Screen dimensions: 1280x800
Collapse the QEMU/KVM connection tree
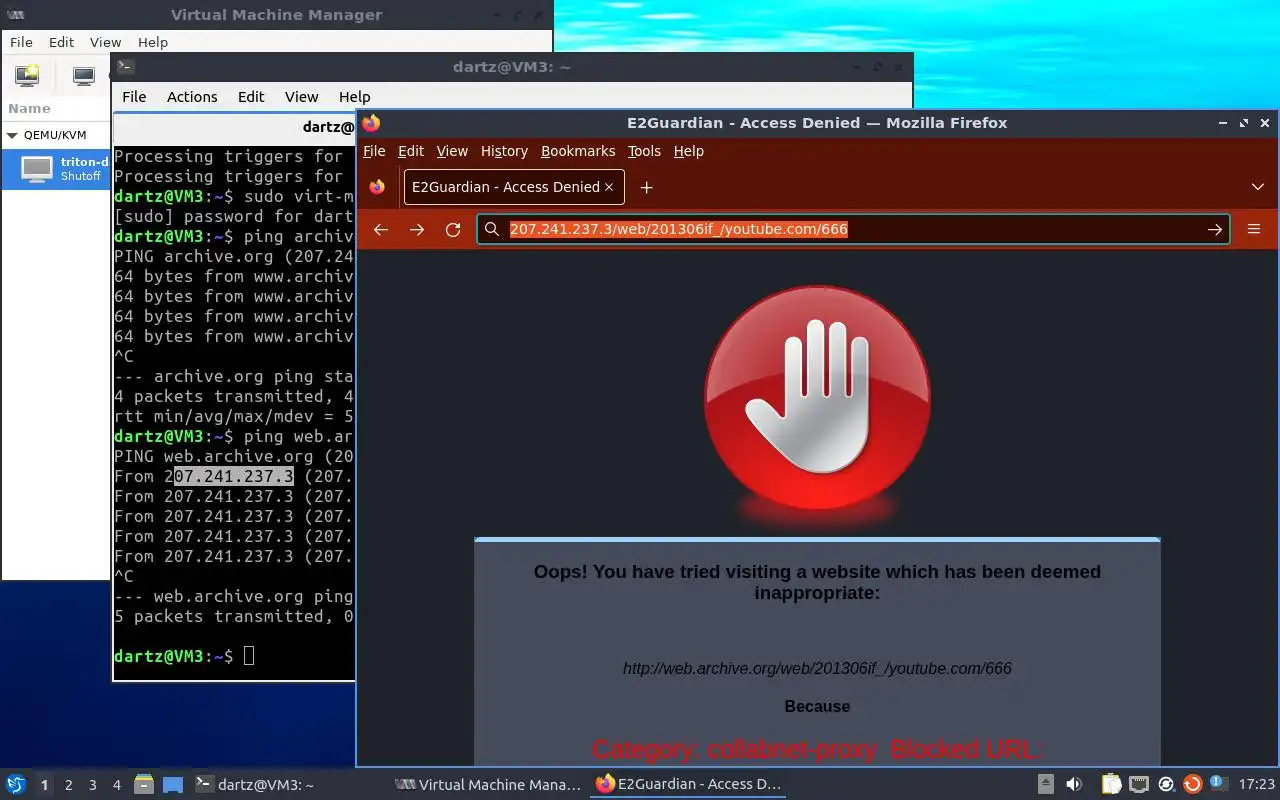click(x=12, y=135)
